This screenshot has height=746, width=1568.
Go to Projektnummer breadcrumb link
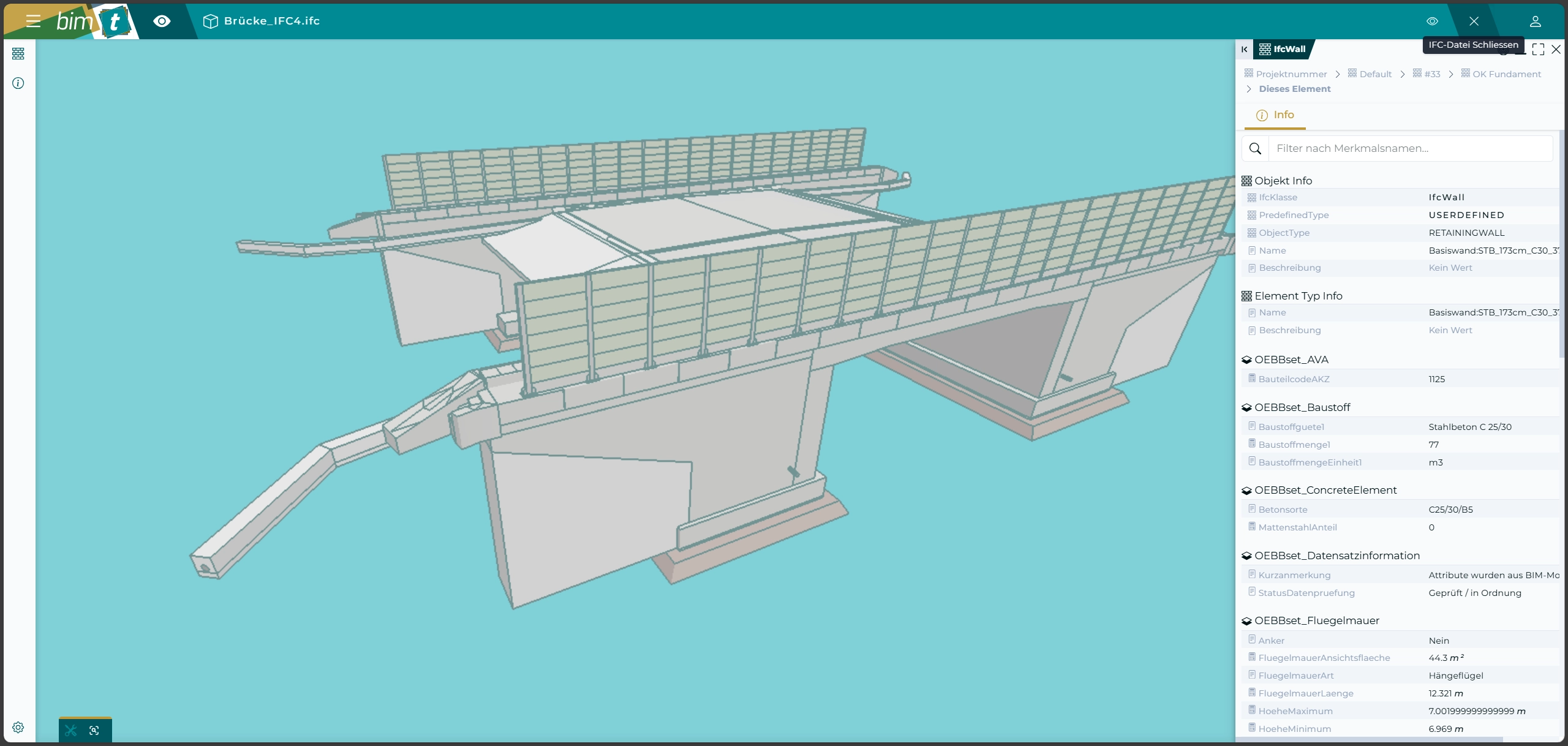tap(1291, 74)
